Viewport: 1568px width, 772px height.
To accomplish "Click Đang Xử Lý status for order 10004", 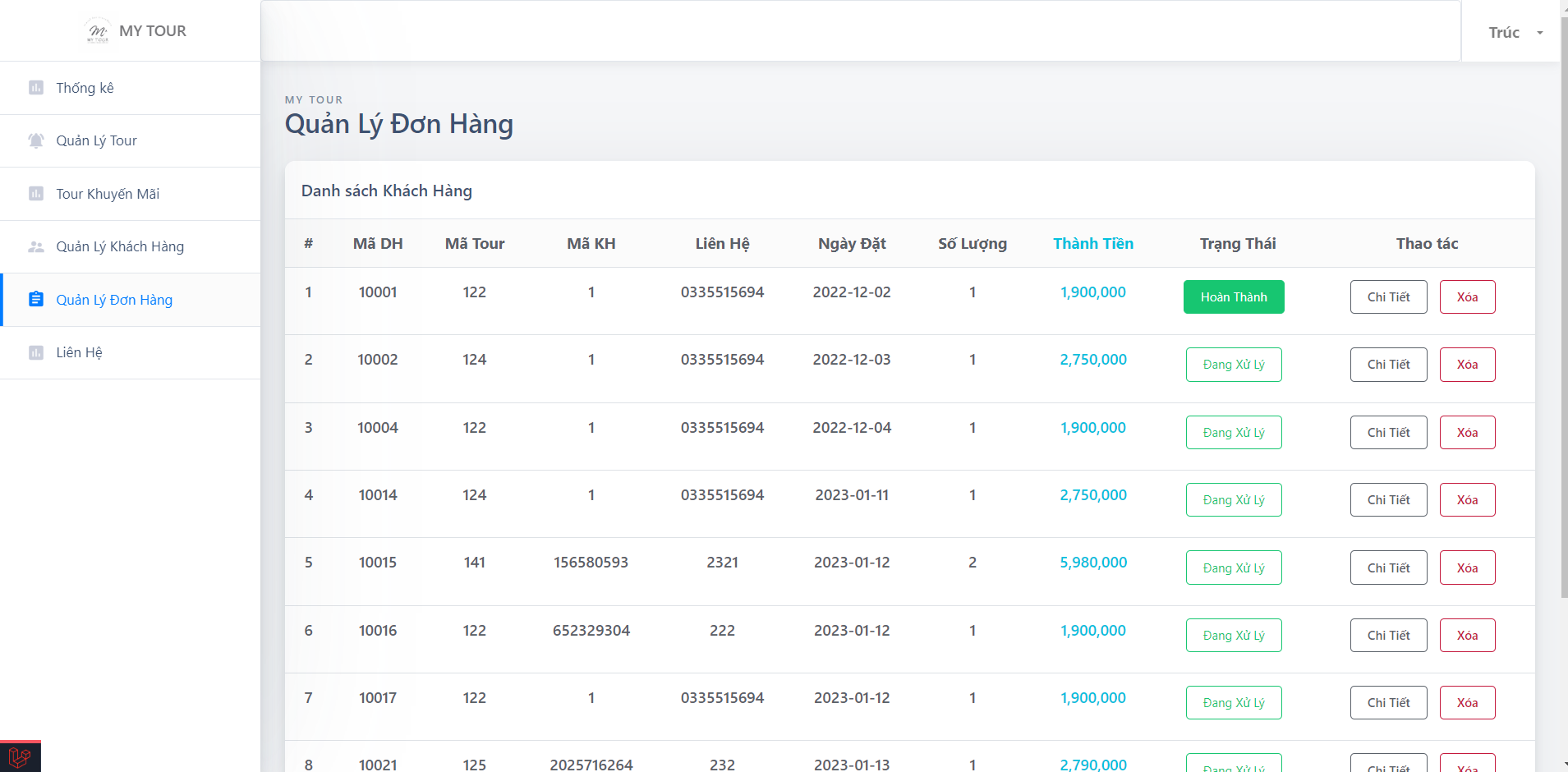I will [1234, 433].
